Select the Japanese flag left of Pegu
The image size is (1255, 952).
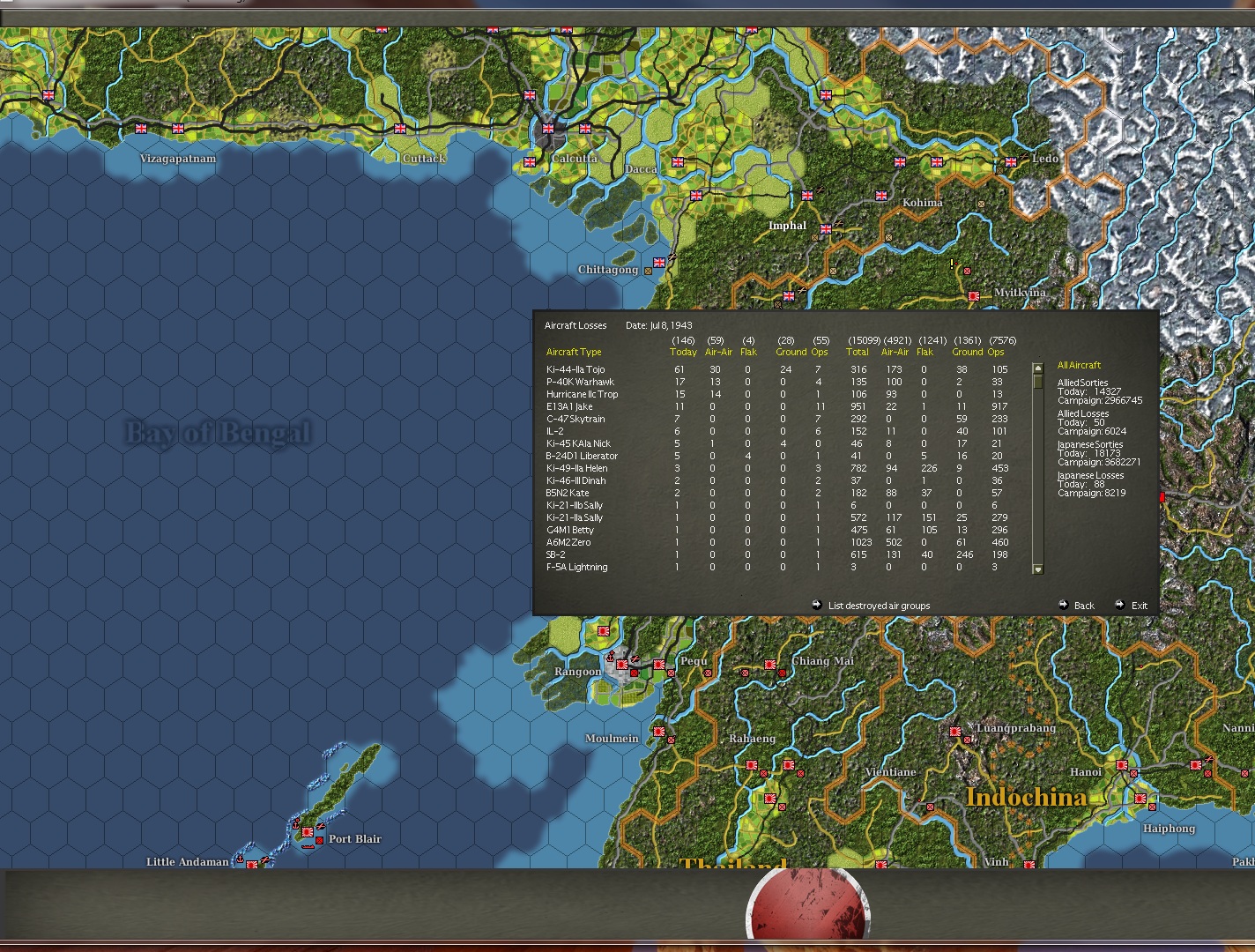tap(658, 665)
